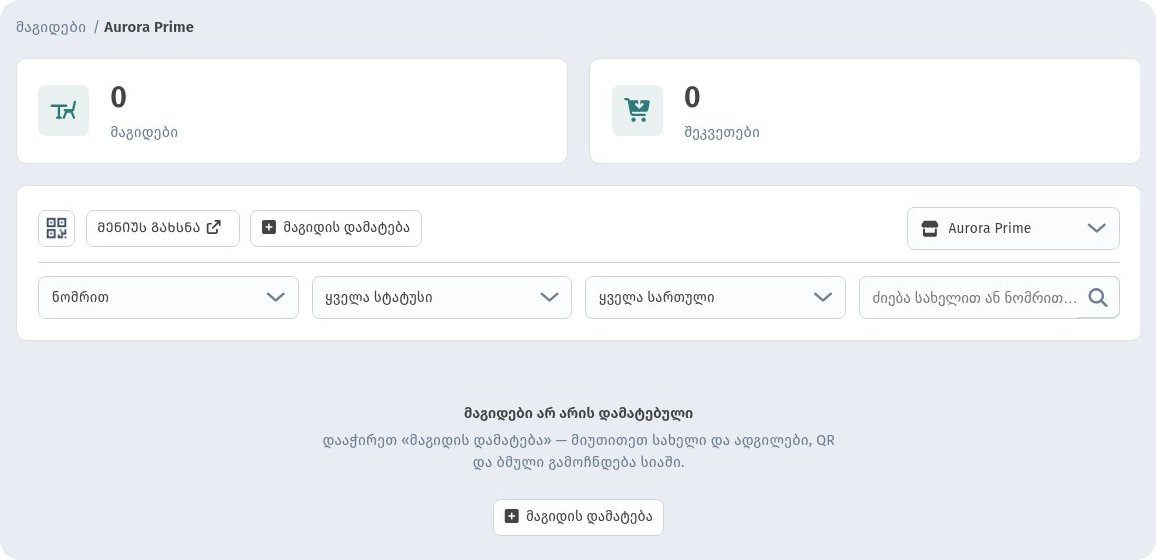Click external link icon on მენიუს გახსნა
Viewport: 1156px width, 560px height.
coord(213,228)
